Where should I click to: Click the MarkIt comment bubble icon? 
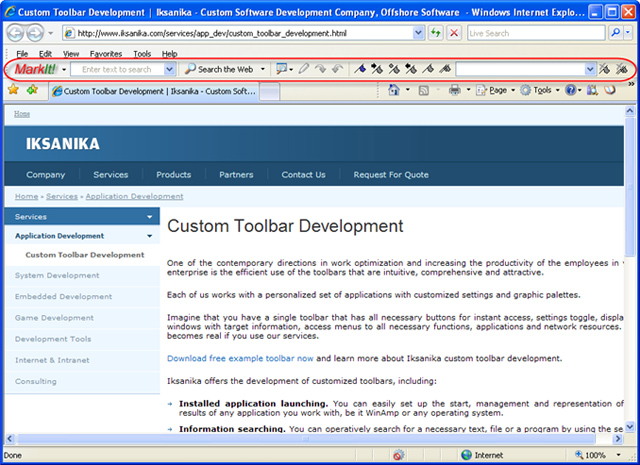pos(281,69)
